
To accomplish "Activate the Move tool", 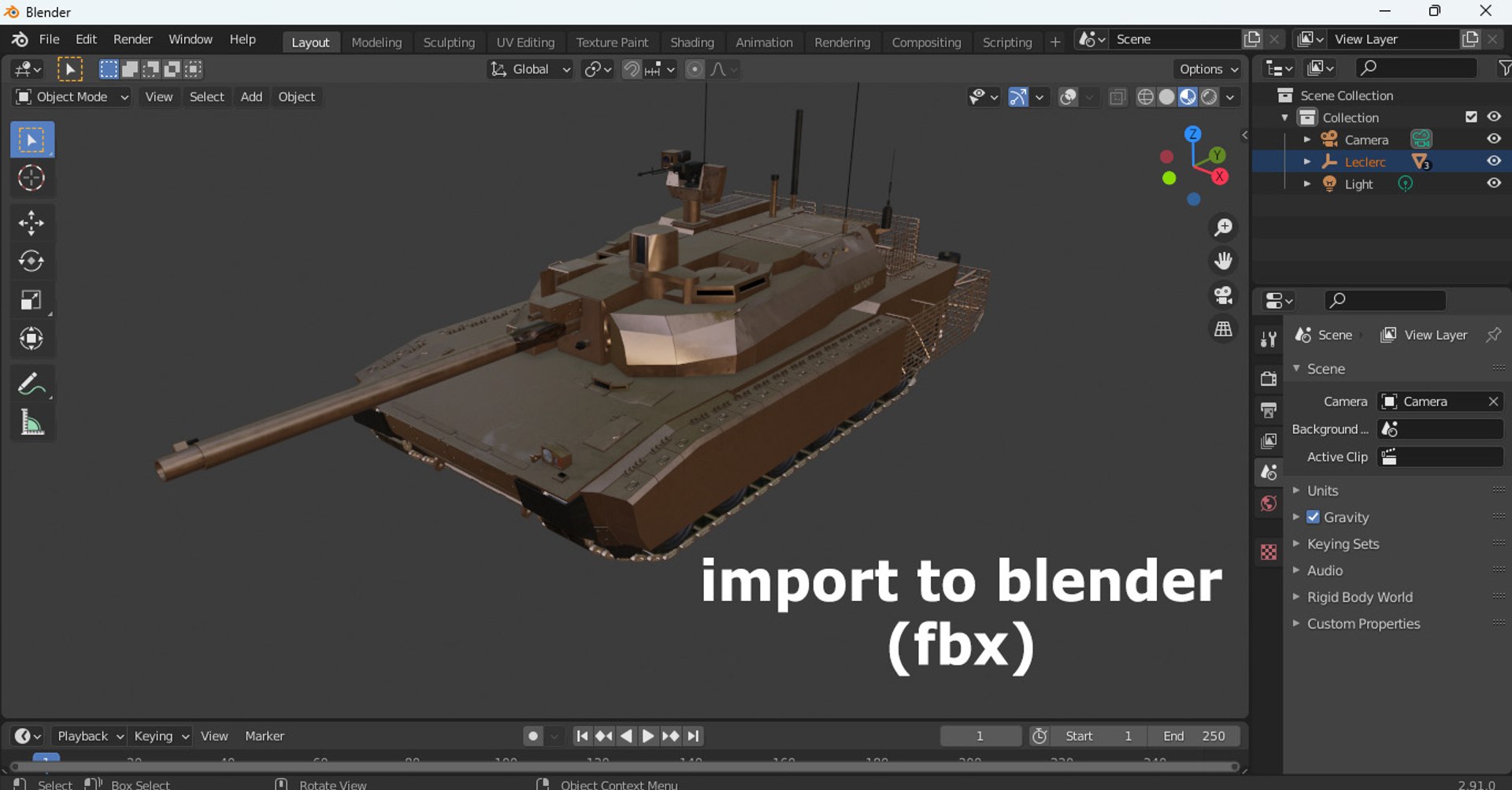I will click(31, 223).
